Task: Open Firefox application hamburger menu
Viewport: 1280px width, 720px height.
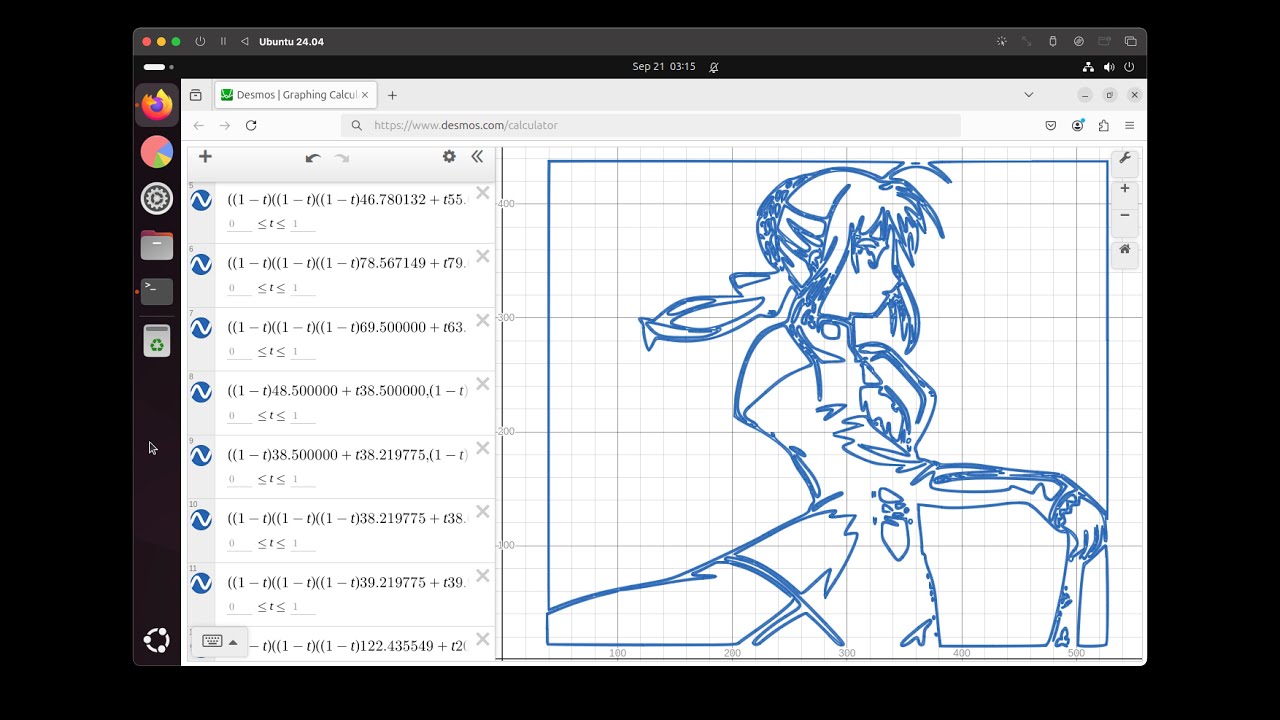Action: [x=1129, y=125]
